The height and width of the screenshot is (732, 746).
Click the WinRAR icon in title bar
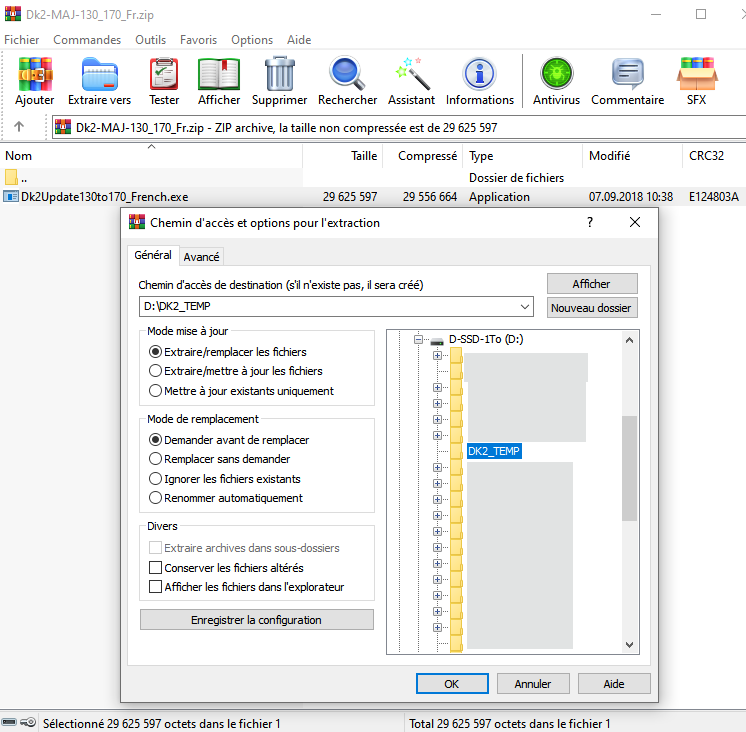coord(13,13)
